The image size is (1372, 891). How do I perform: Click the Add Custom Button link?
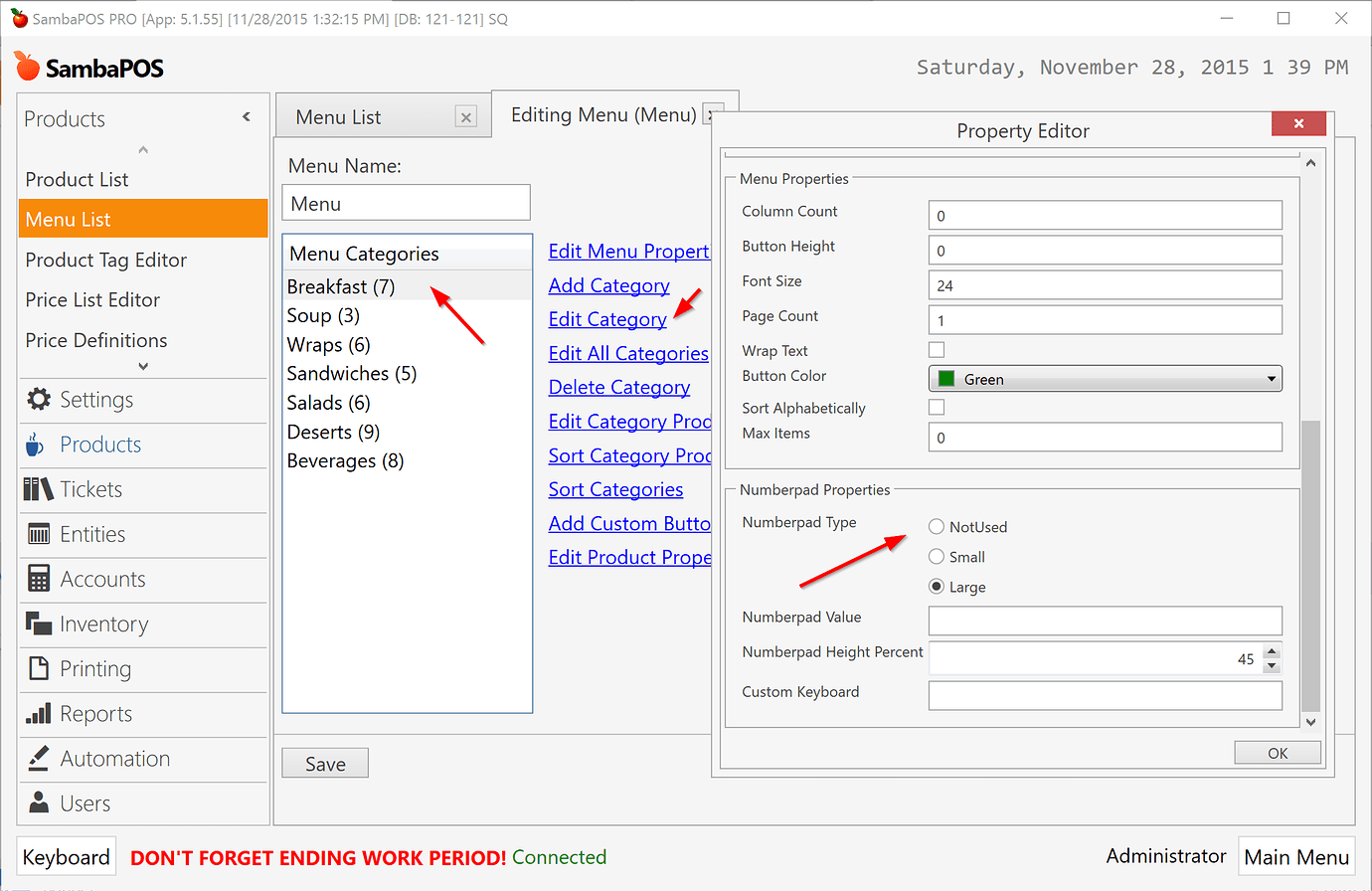click(629, 523)
